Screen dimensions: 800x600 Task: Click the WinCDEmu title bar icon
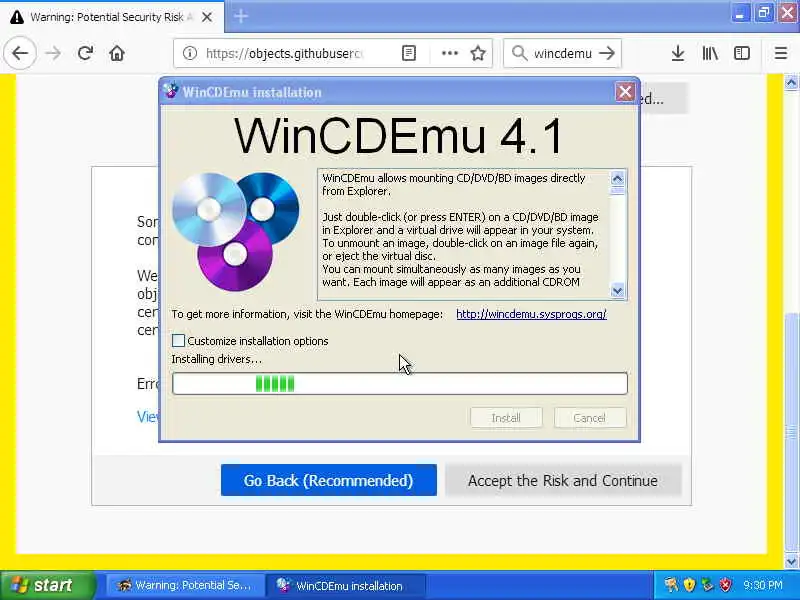click(x=171, y=91)
